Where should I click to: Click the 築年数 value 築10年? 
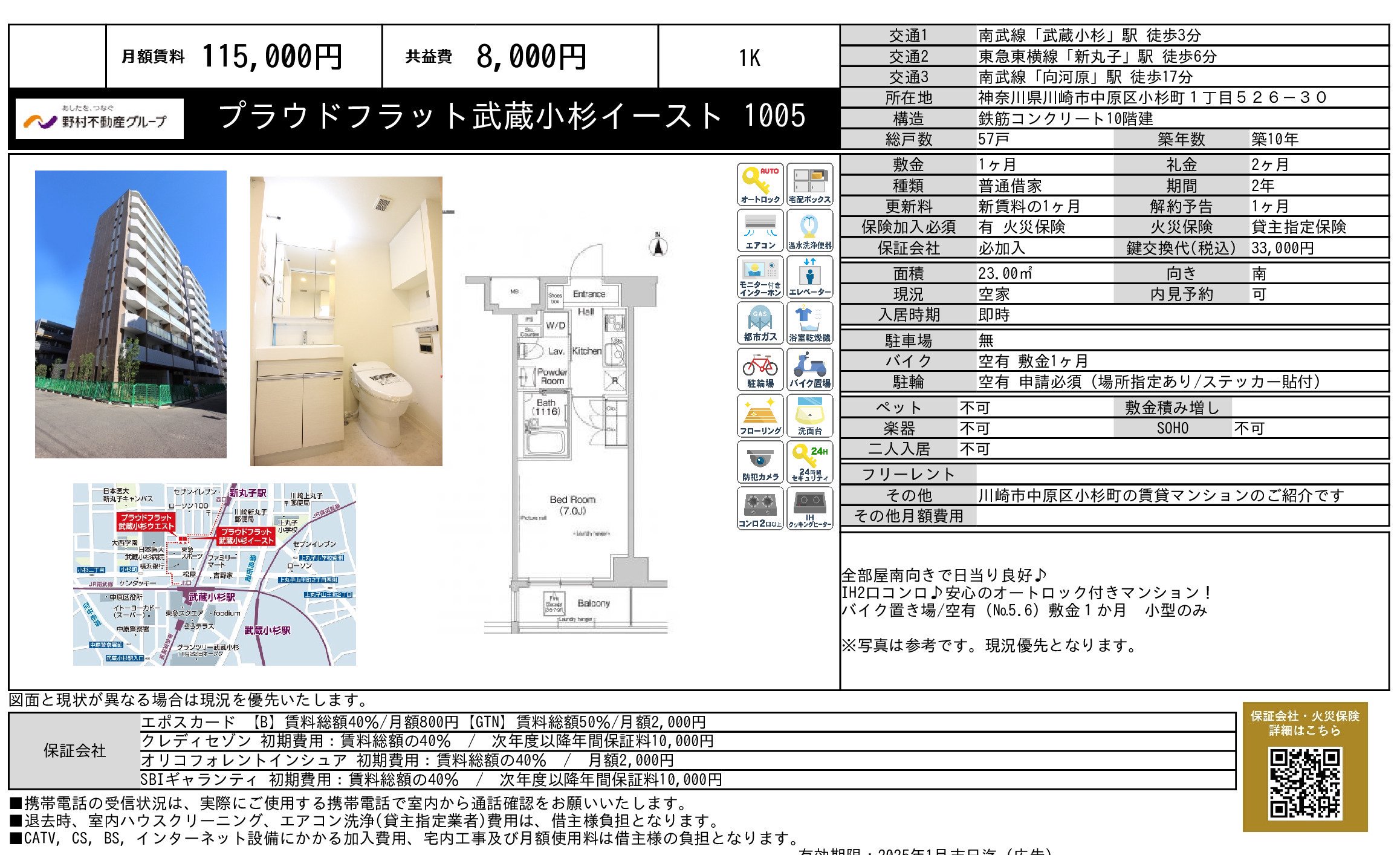(x=1275, y=139)
